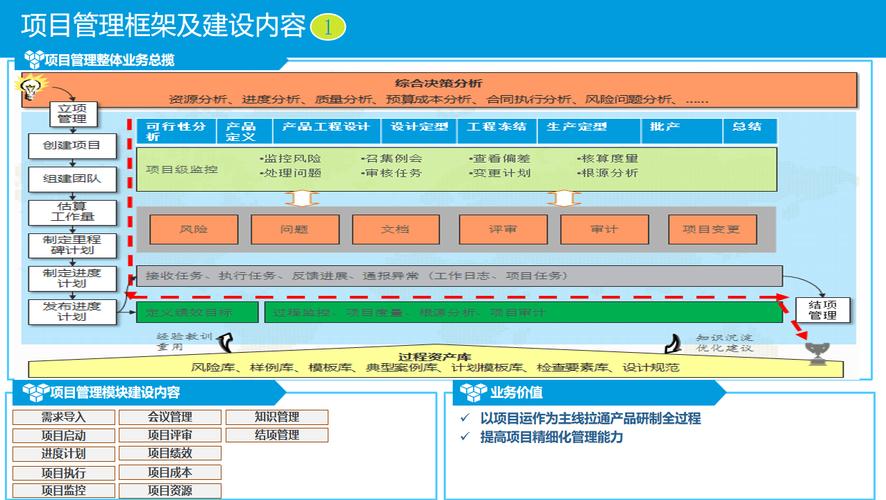Select the 产品工程设计 phase header
886x500 pixels.
click(327, 131)
